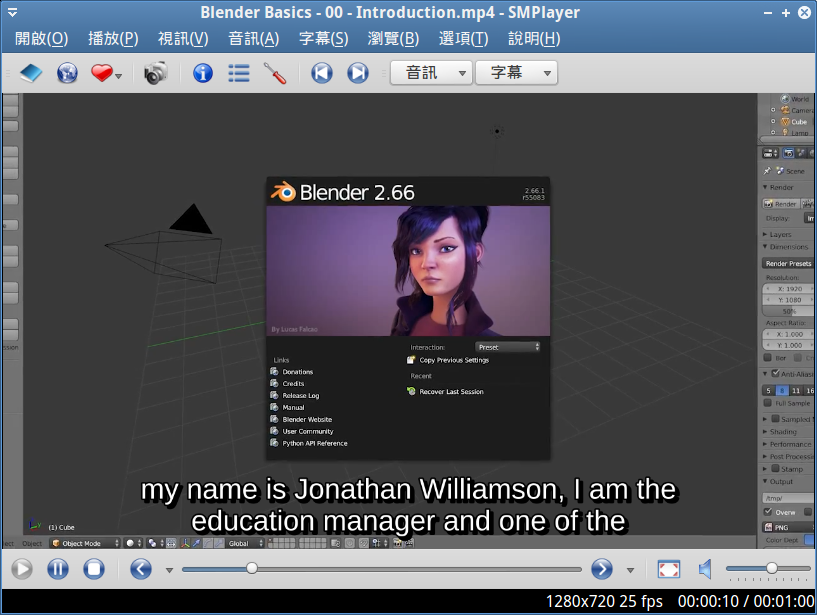The image size is (817, 615).
Task: Open the 音訊 audio track dropdown
Action: click(431, 73)
